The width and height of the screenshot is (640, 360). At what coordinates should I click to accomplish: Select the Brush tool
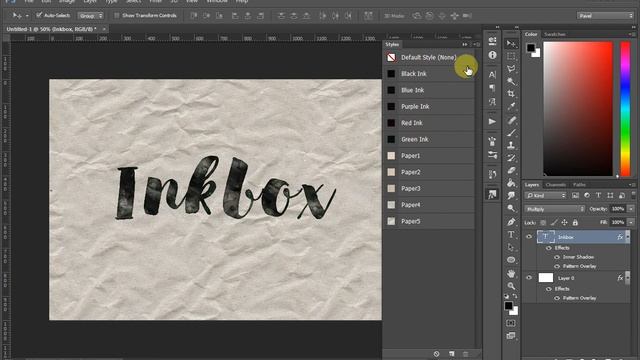coord(511,133)
